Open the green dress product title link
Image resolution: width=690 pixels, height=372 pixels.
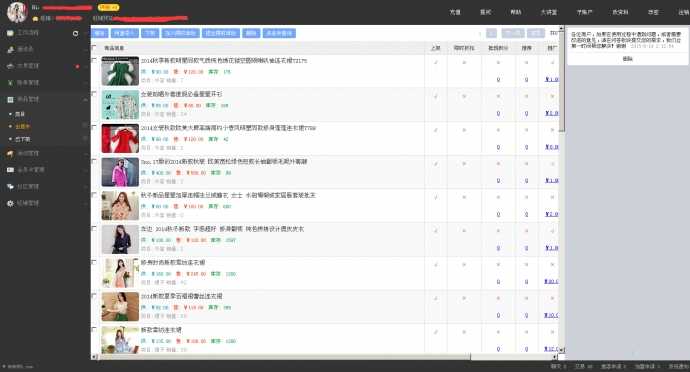[x=224, y=61]
